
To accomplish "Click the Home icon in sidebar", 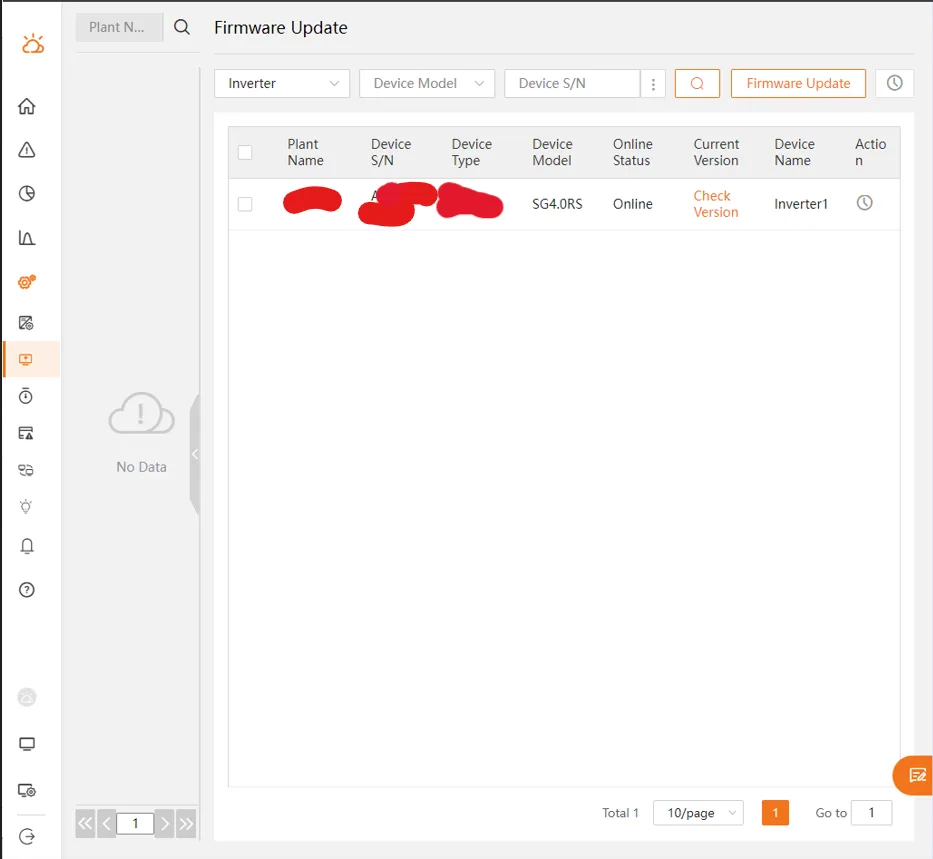I will click(x=27, y=107).
